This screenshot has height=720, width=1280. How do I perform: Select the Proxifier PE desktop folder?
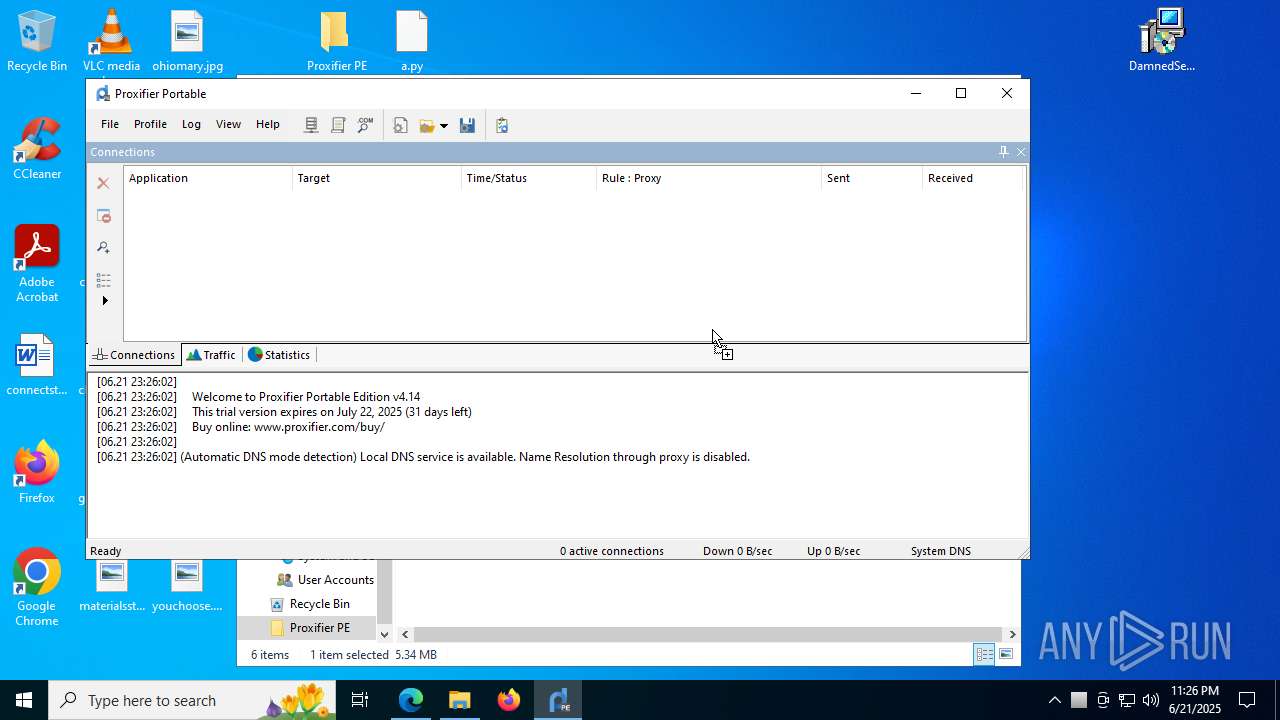(x=336, y=41)
